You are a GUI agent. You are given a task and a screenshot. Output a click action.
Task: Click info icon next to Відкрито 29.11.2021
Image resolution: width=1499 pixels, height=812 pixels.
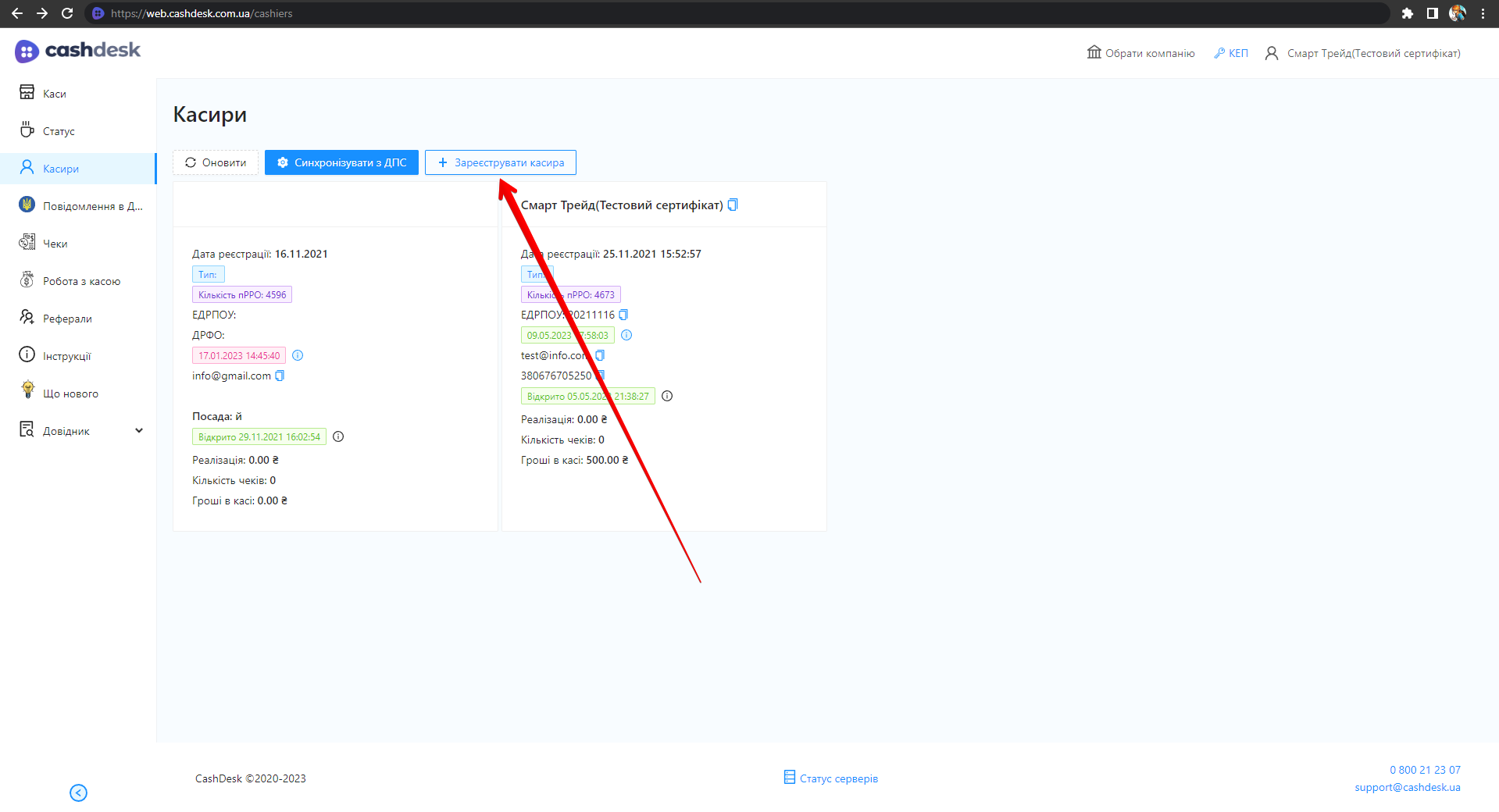338,436
